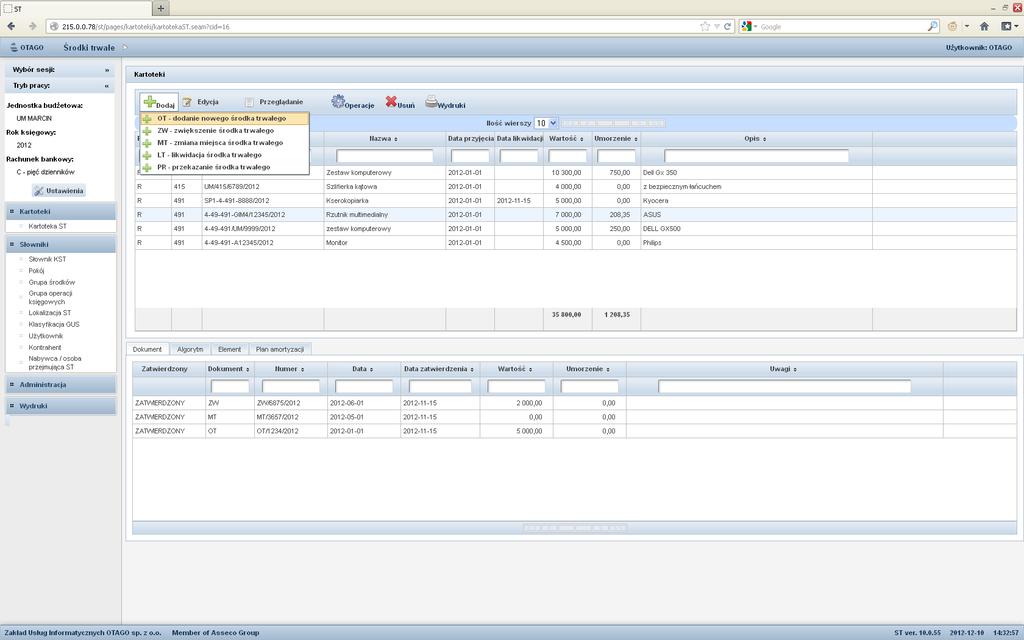Collapse the Słowniki sidebar section
Screen dimensions: 1024x640
point(60,244)
